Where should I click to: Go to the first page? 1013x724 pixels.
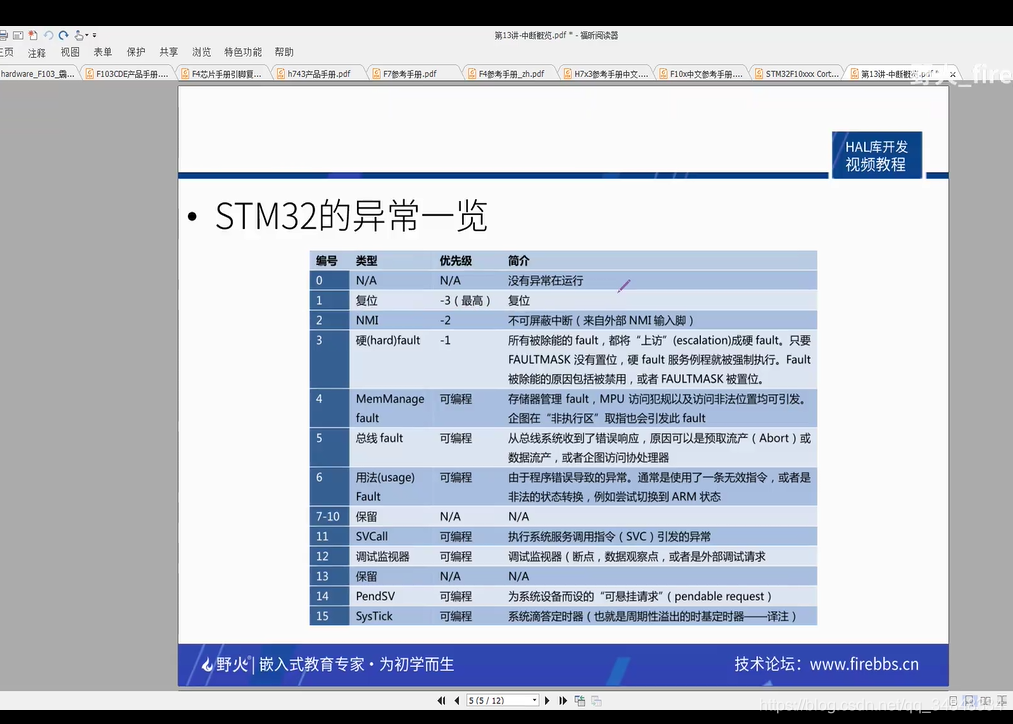(x=441, y=701)
